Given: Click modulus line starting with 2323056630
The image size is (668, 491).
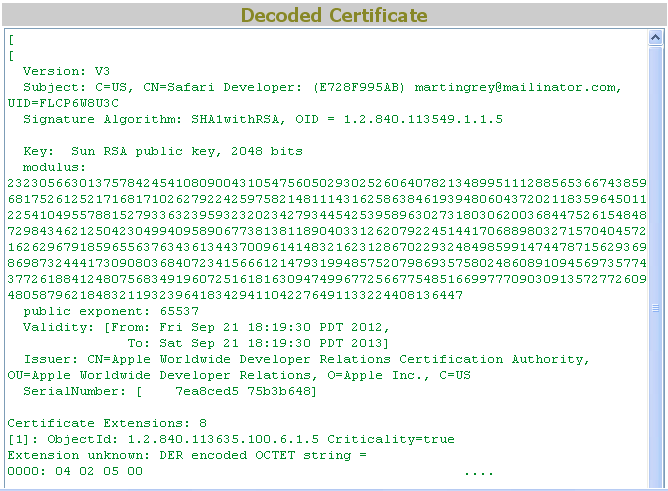Looking at the screenshot, I should [x=327, y=183].
